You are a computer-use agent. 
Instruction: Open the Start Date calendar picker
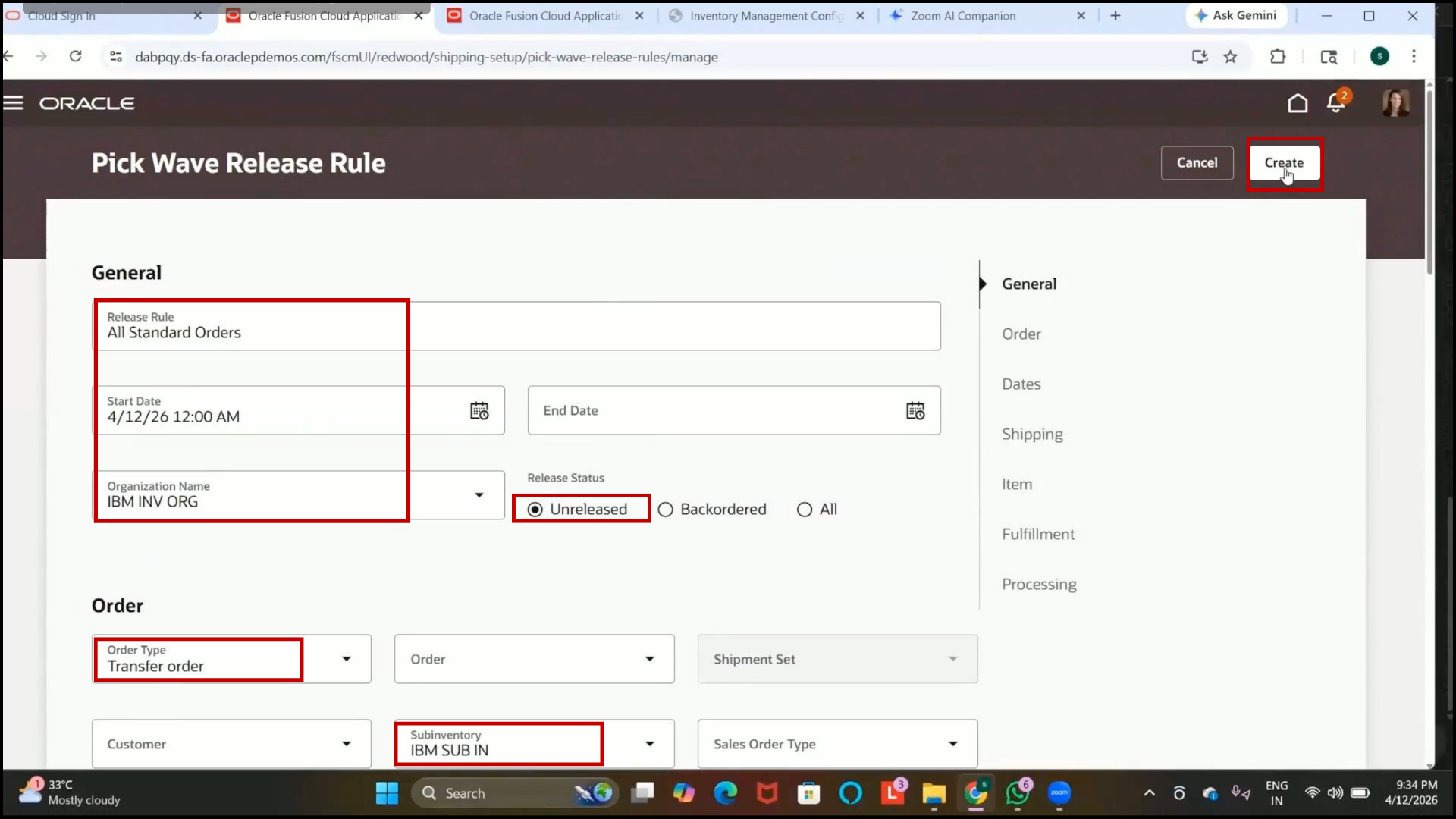pos(479,411)
